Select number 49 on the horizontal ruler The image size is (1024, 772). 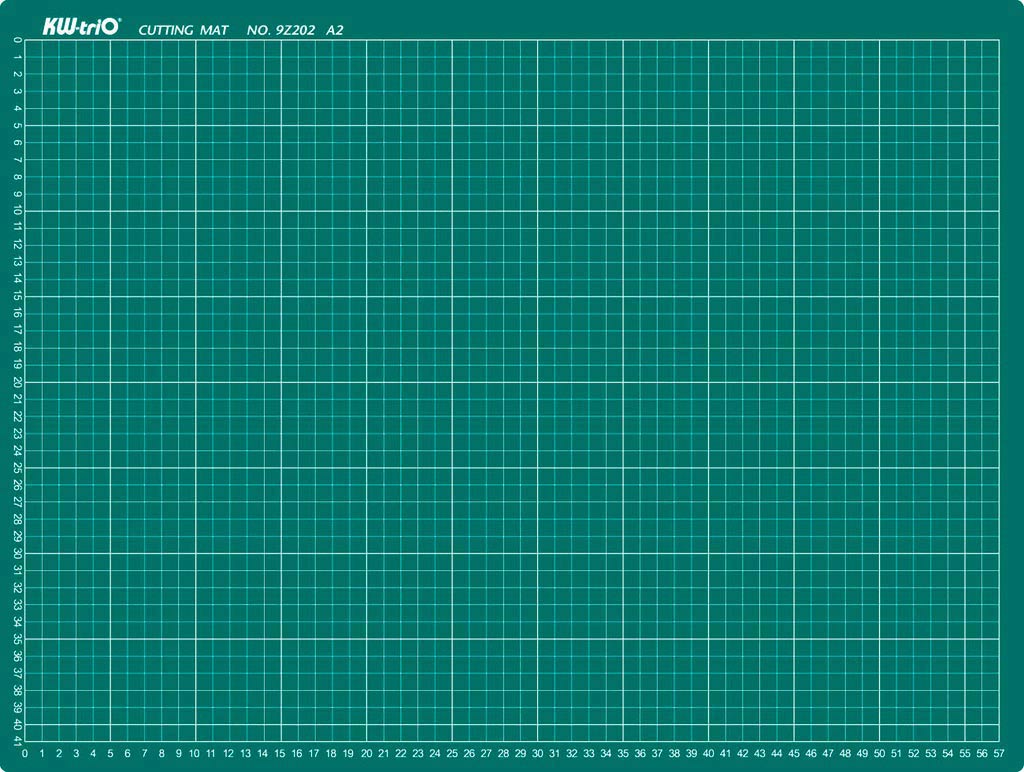click(862, 753)
